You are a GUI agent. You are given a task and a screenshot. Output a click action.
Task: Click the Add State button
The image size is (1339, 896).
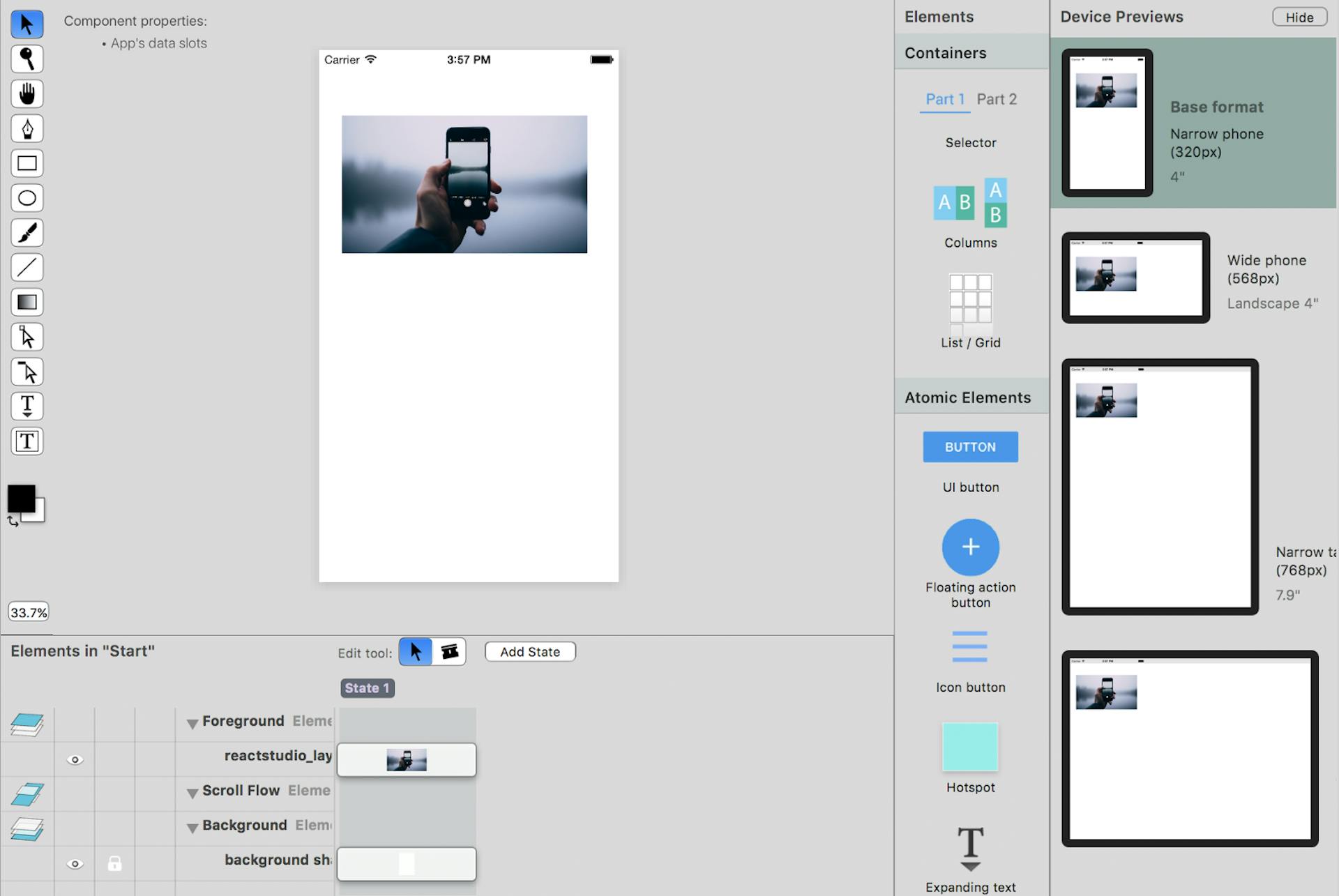point(529,651)
